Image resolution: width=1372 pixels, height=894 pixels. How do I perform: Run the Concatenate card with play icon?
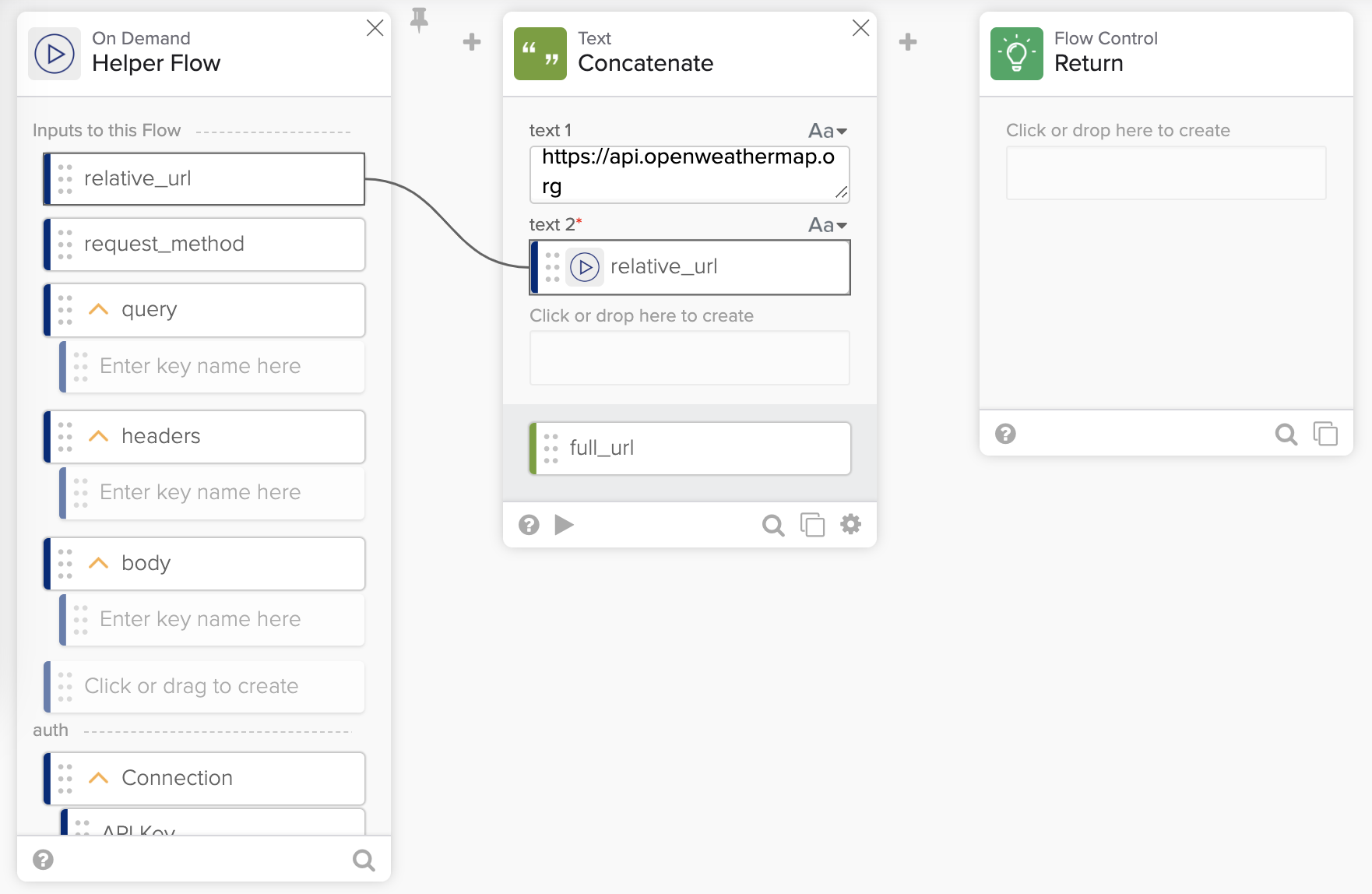565,525
